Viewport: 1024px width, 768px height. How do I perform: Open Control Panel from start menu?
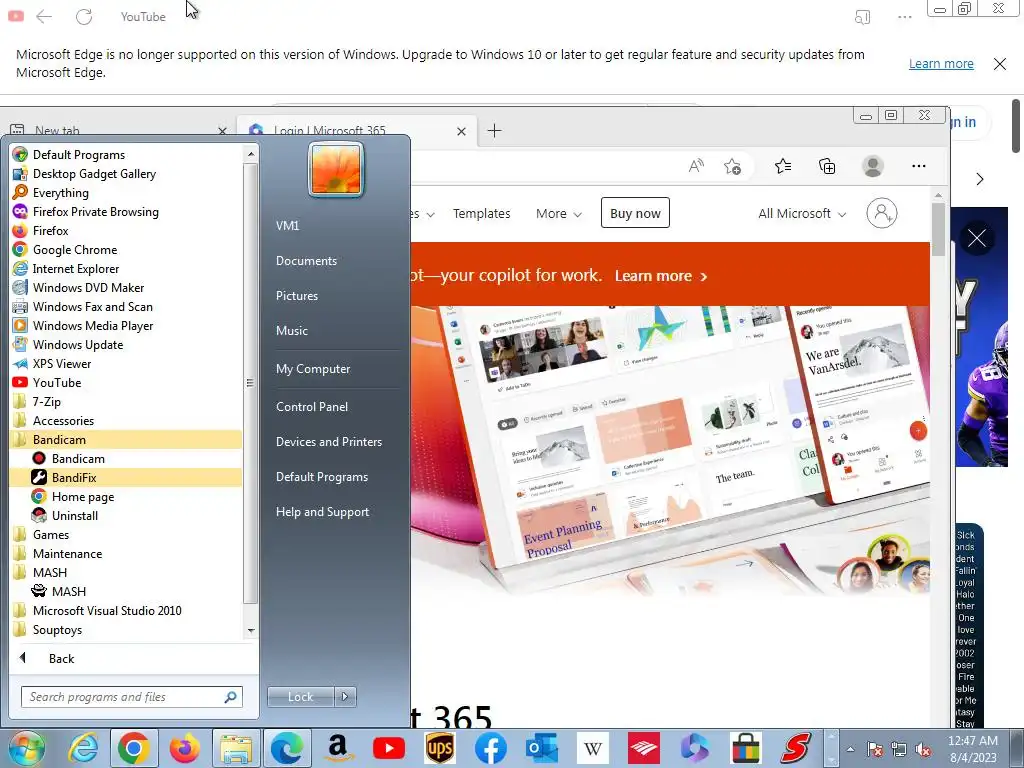[x=312, y=407]
